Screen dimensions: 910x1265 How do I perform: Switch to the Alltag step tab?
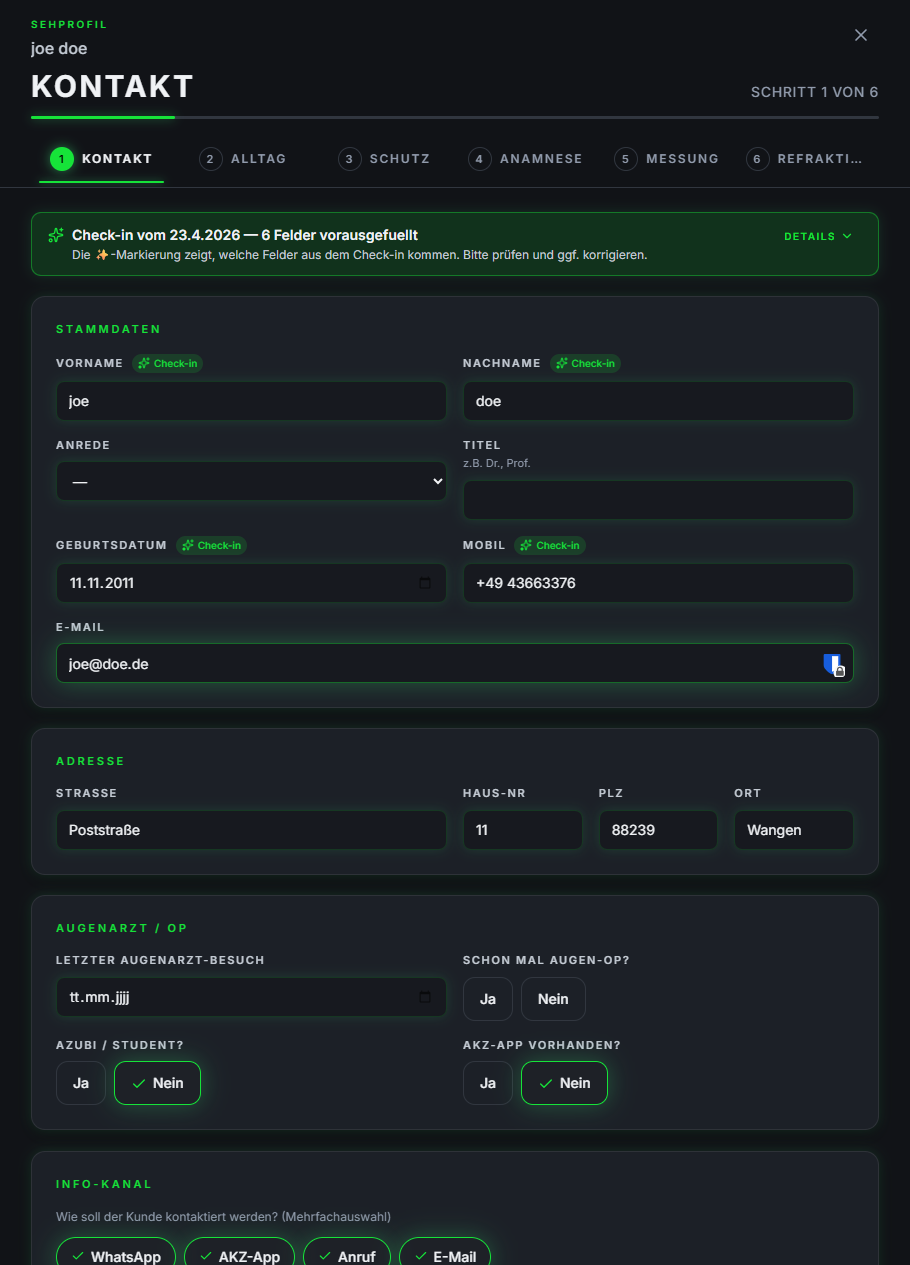click(x=243, y=159)
